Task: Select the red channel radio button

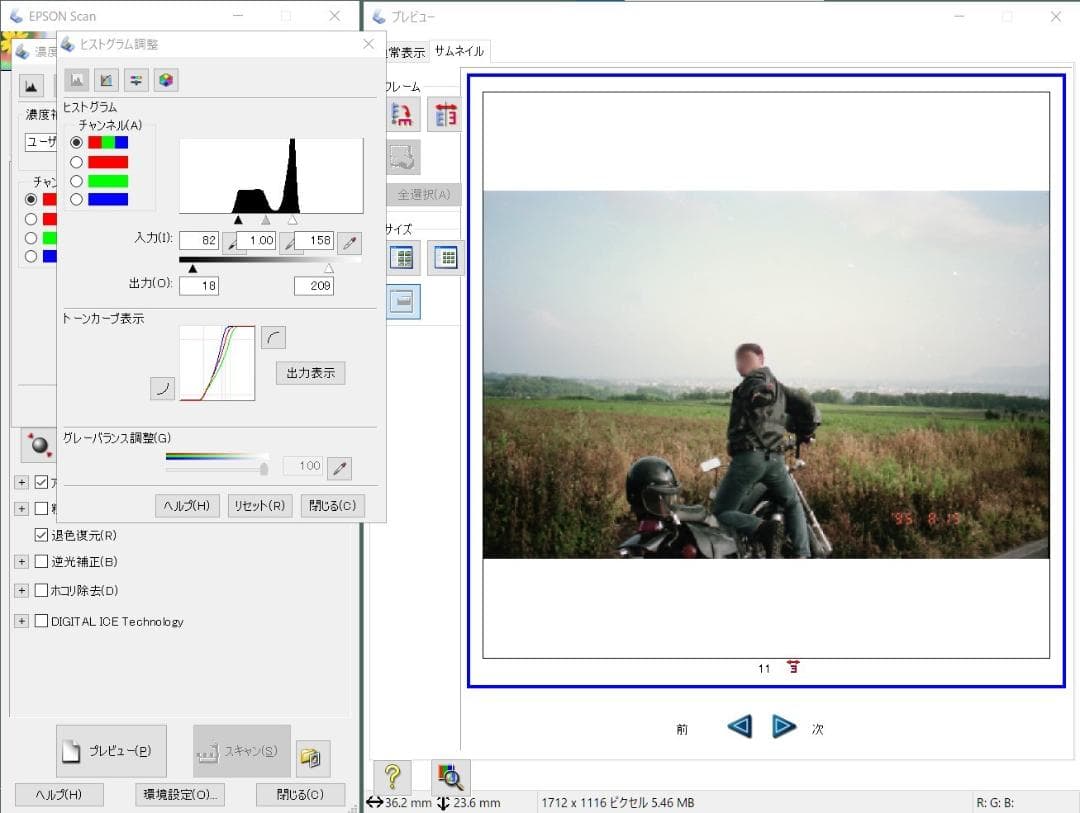Action: (x=76, y=162)
